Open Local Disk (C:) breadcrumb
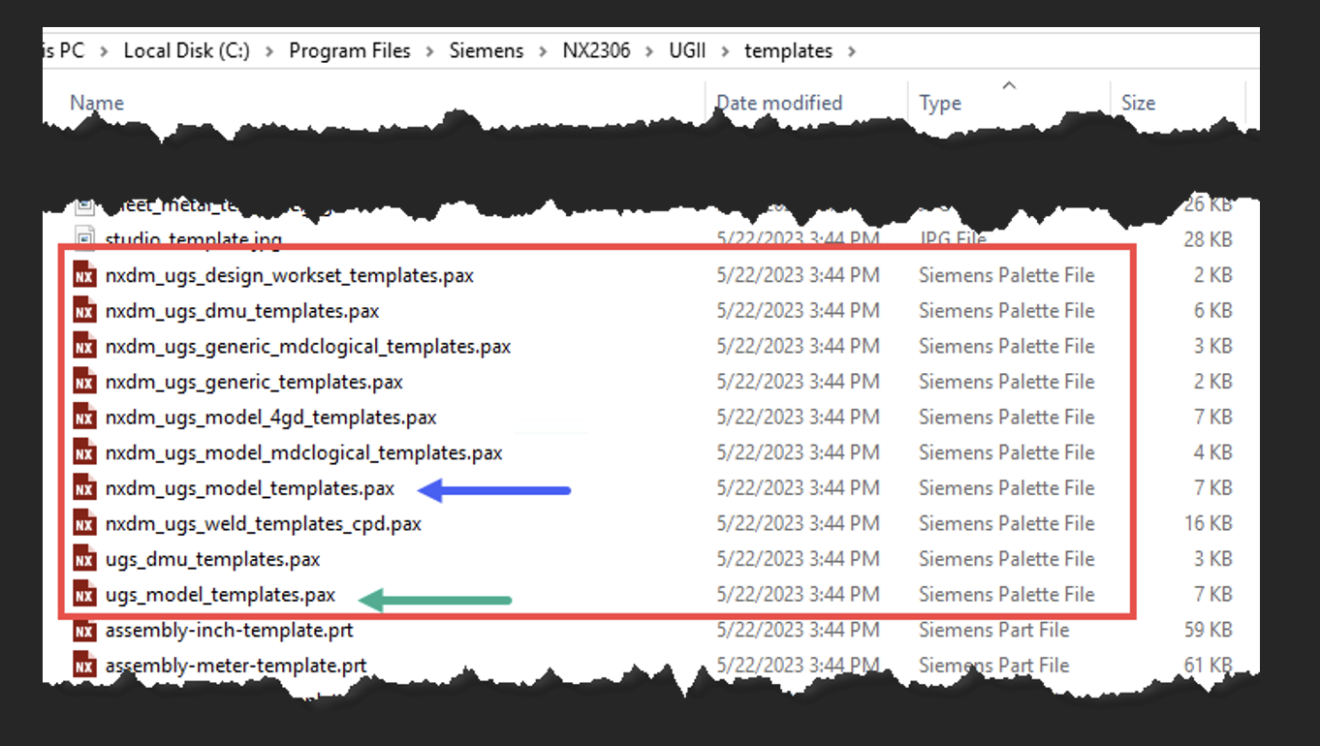Viewport: 1320px width, 746px height. [187, 51]
